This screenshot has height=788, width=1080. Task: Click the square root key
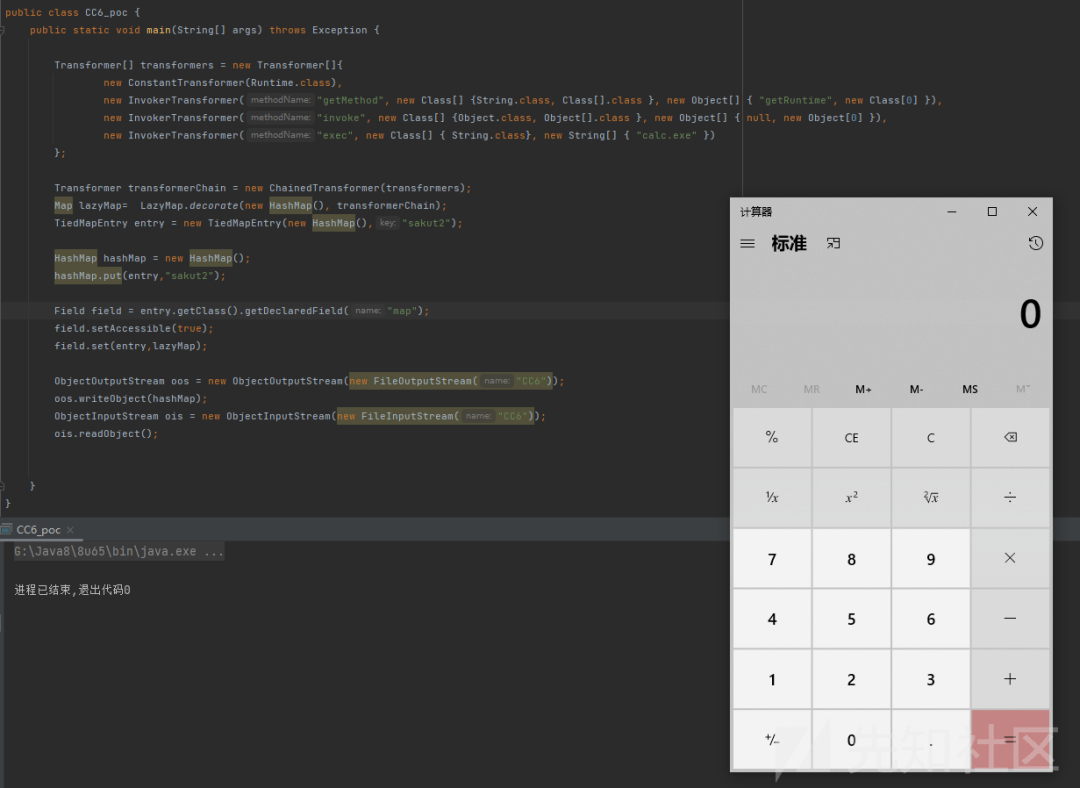(x=931, y=497)
